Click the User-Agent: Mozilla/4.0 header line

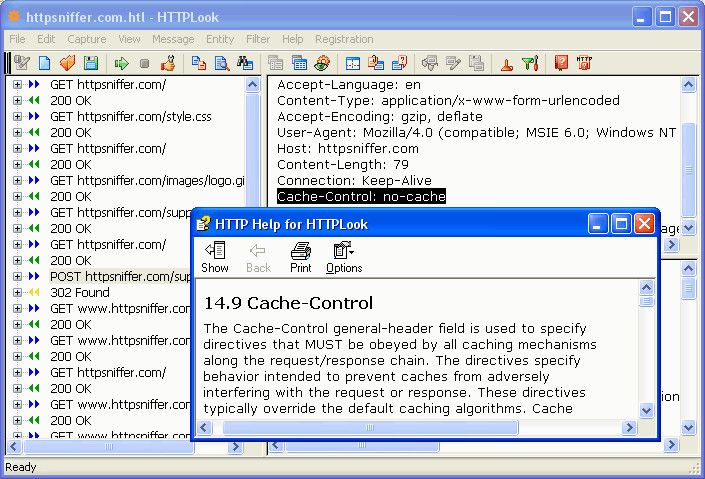point(477,133)
